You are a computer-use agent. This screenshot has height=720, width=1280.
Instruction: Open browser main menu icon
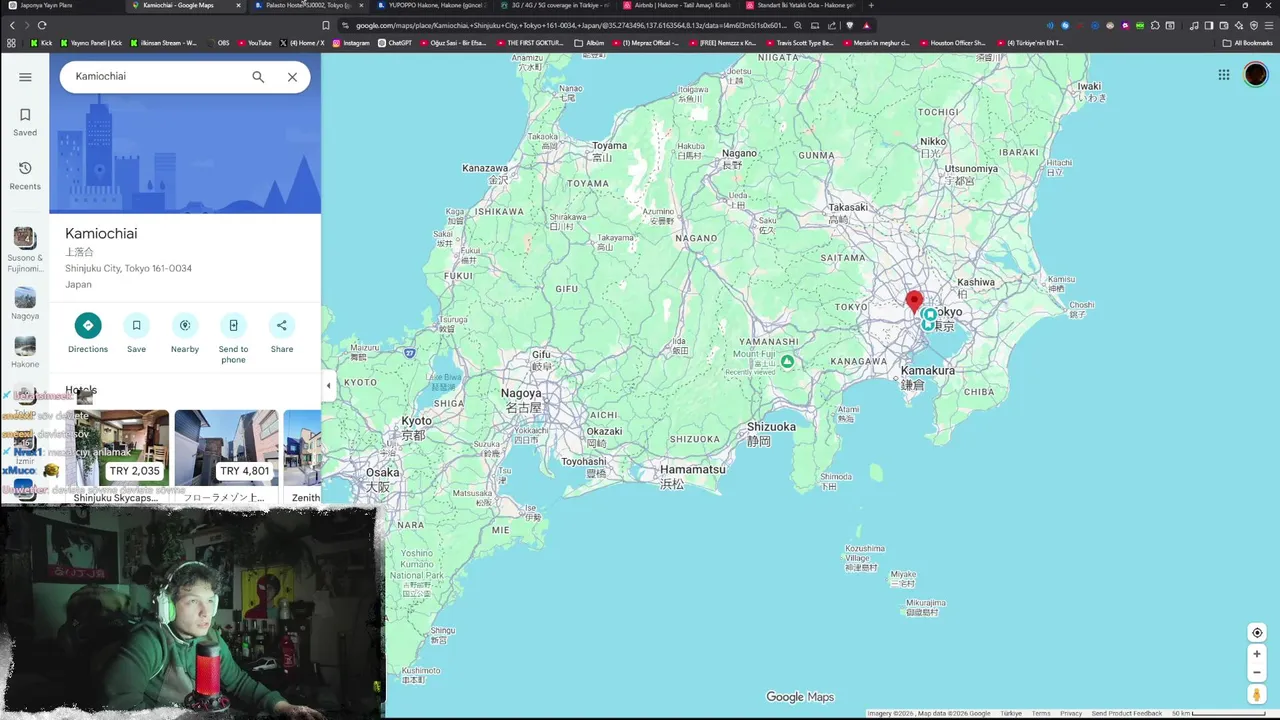coord(1267,25)
